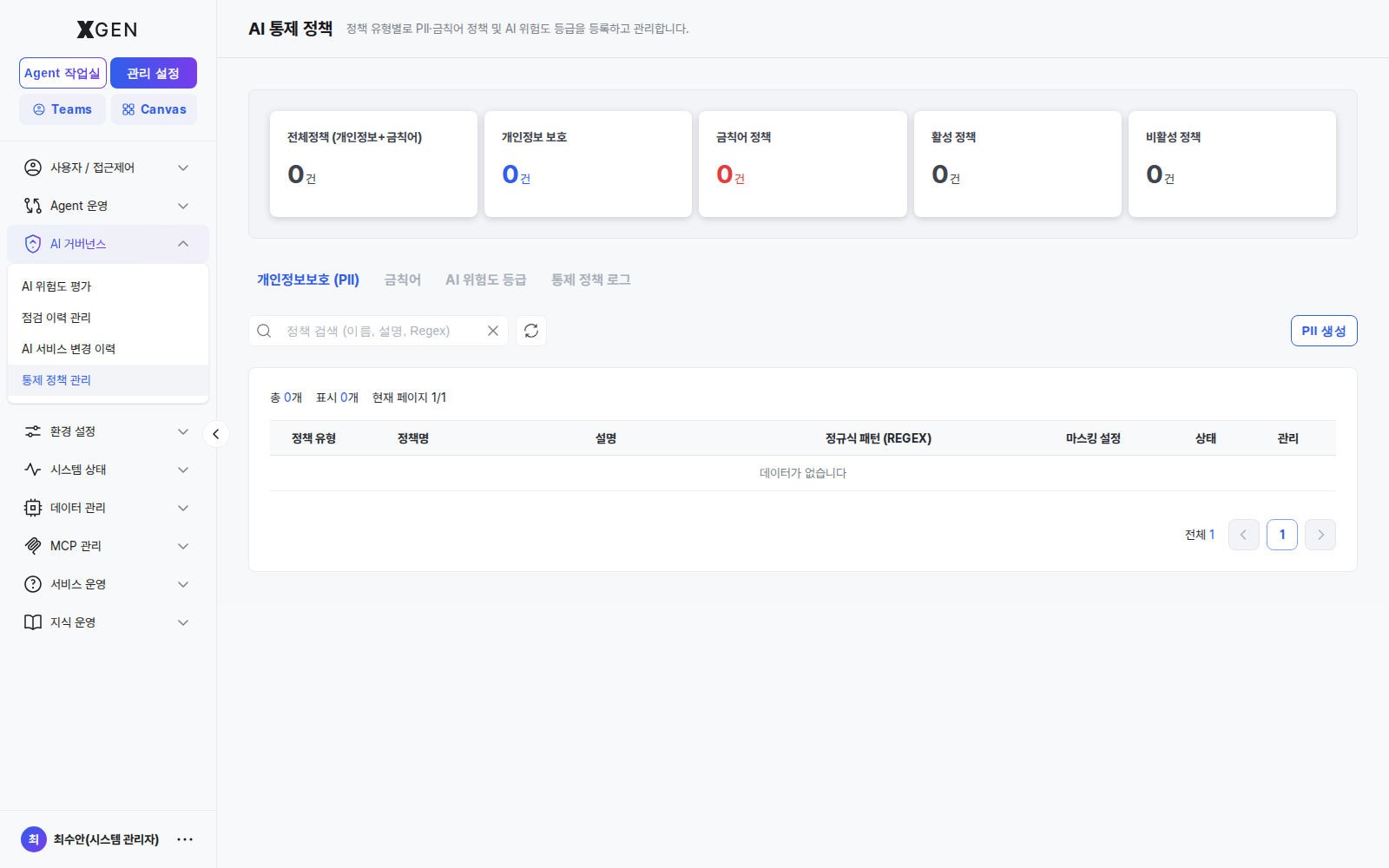Viewport: 1389px width, 868px height.
Task: Click the 최 user avatar
Action: [34, 839]
